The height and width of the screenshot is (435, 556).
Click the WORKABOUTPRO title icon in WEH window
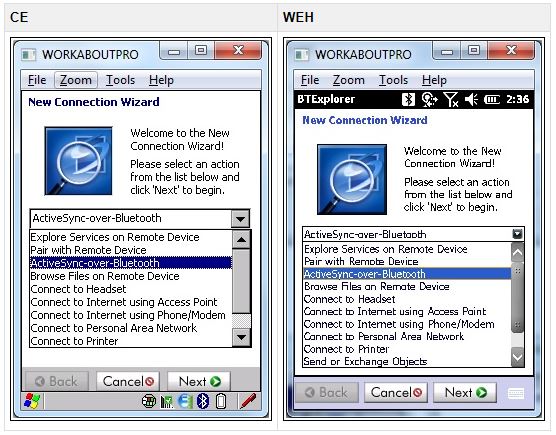pyautogui.click(x=302, y=55)
